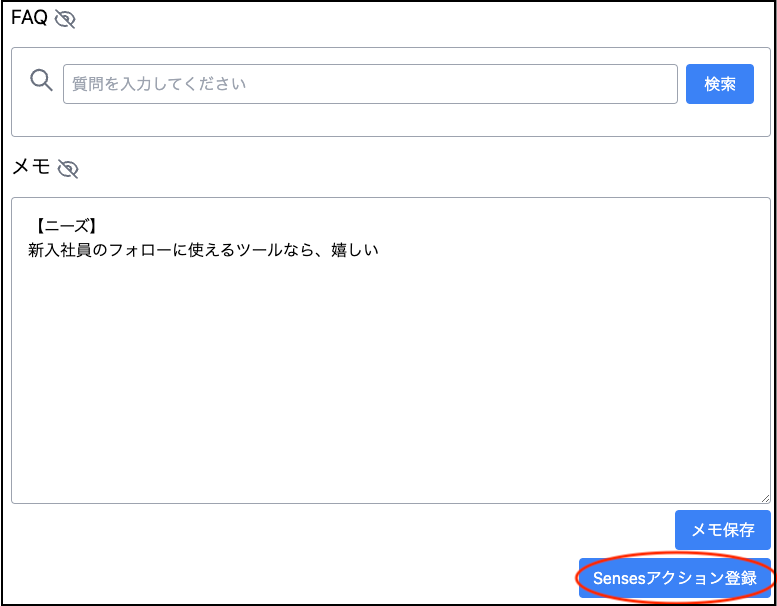Click the メモ heading label
The width and height of the screenshot is (777, 606).
click(x=30, y=167)
